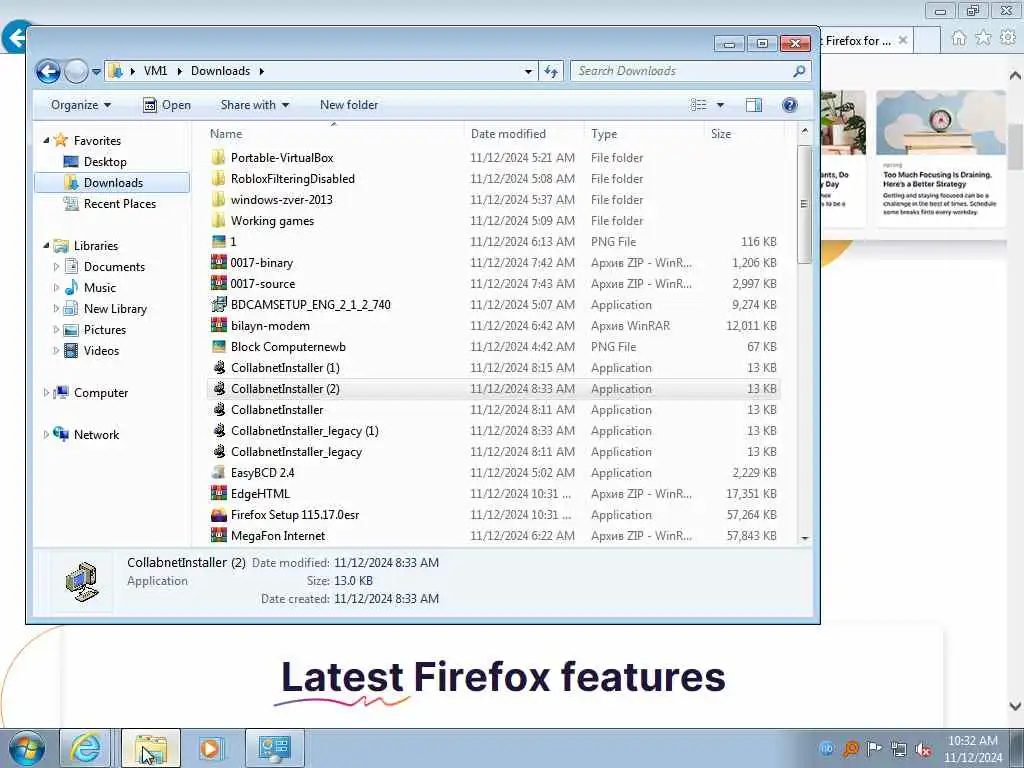
Task: Select Desktop in Favorites
Action: pyautogui.click(x=104, y=162)
